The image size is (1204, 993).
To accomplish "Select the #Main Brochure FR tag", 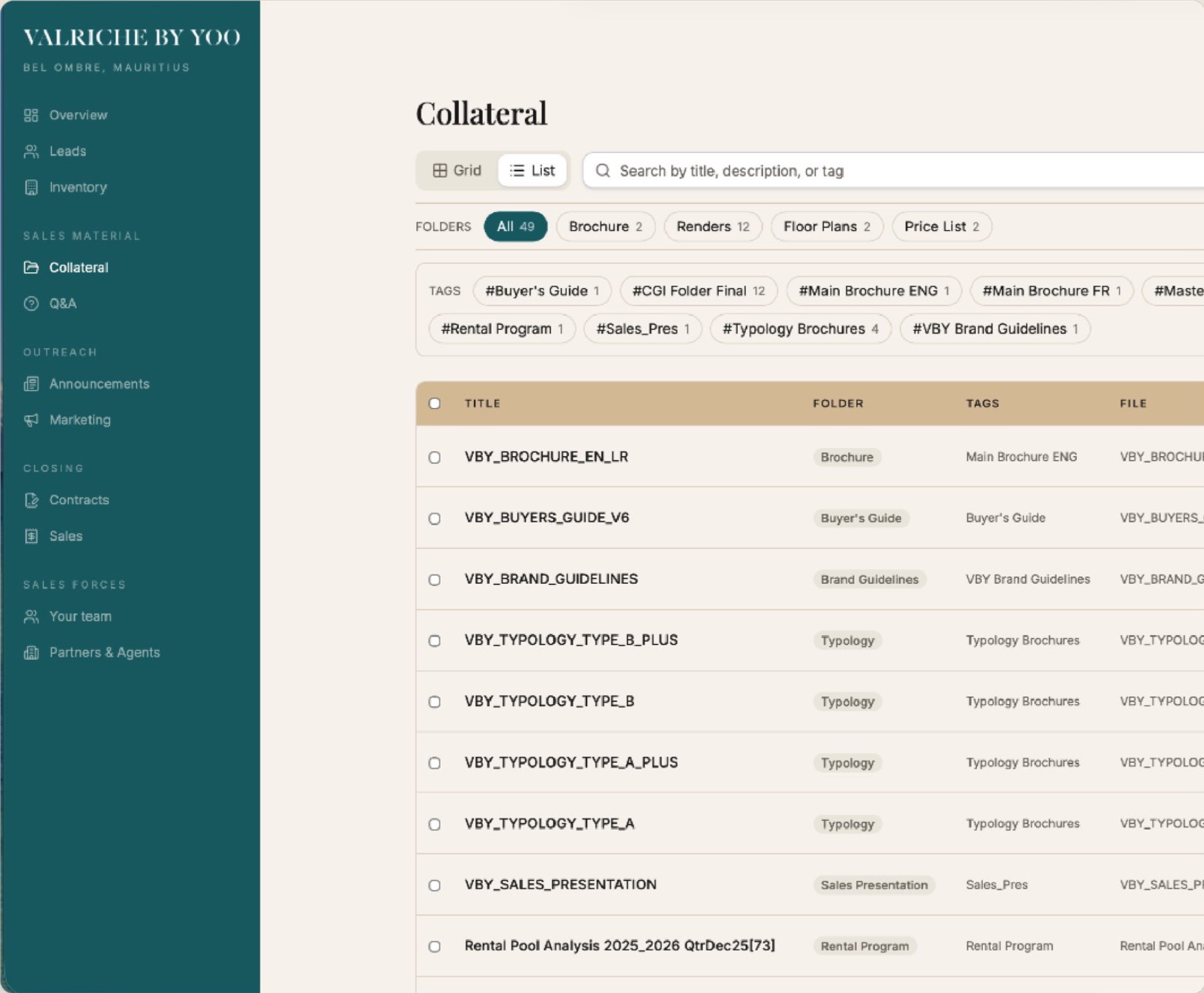I will click(1051, 291).
